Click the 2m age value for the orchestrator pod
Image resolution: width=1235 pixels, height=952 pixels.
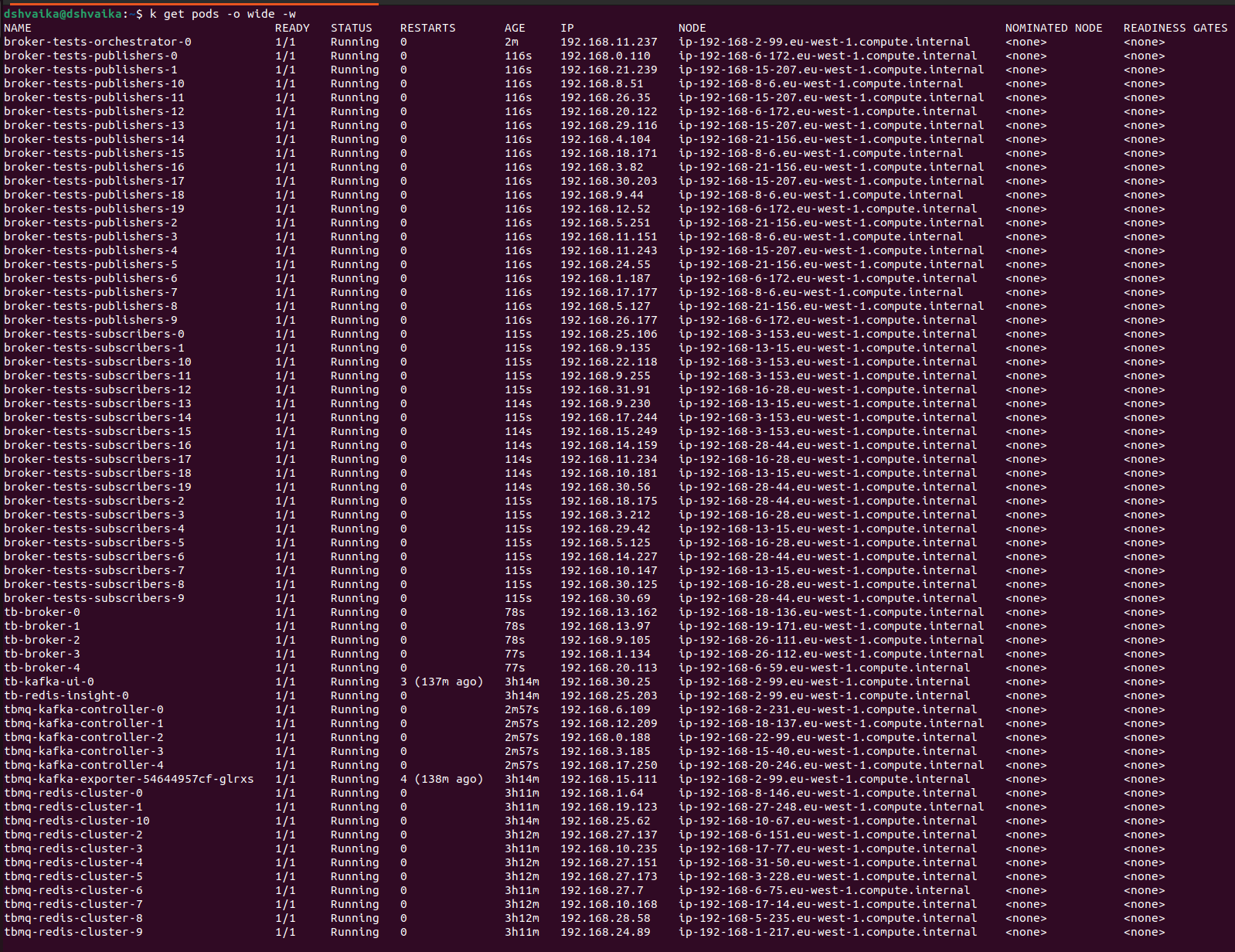512,42
